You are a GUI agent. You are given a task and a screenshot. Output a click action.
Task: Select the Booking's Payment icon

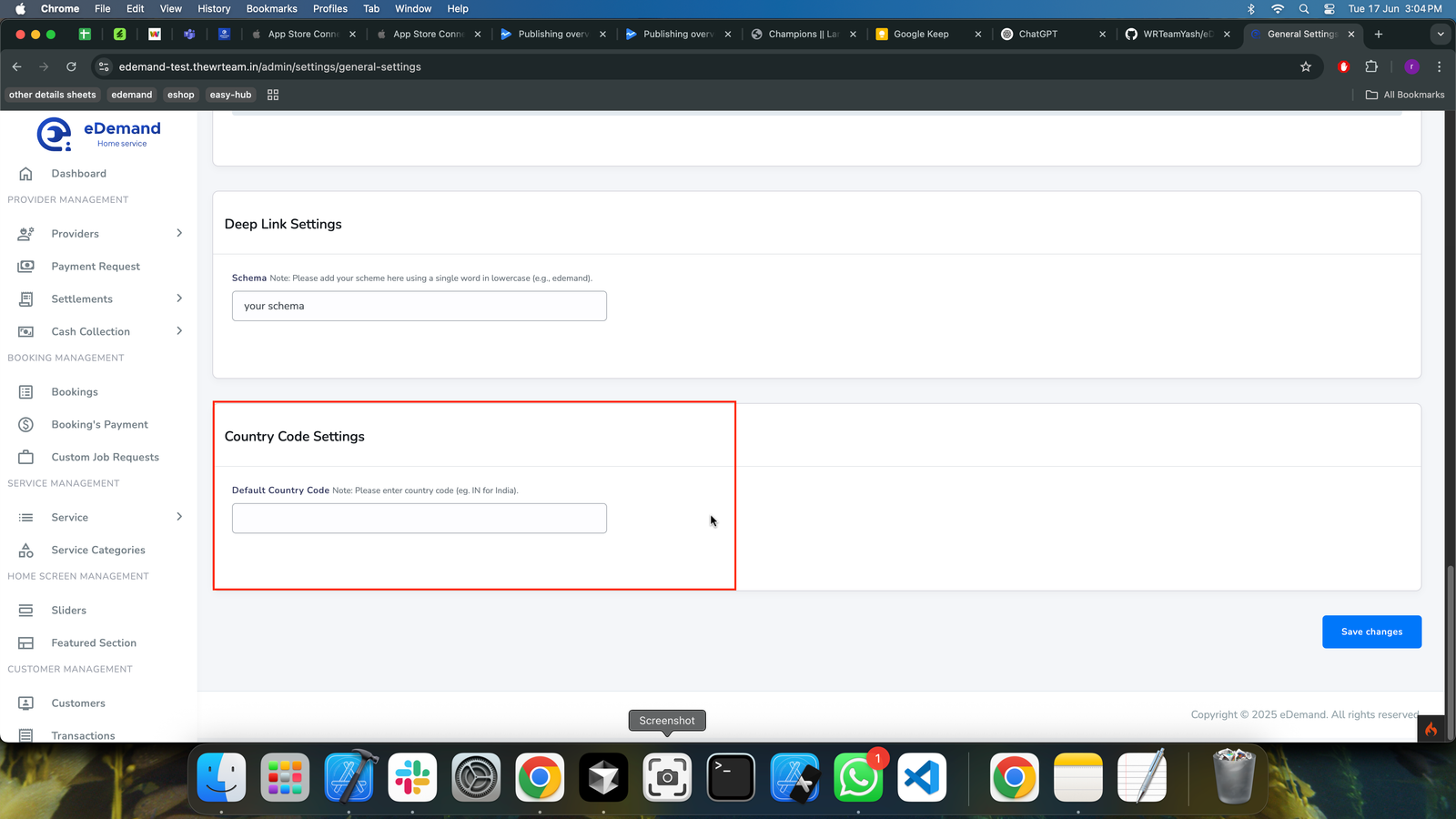[25, 424]
